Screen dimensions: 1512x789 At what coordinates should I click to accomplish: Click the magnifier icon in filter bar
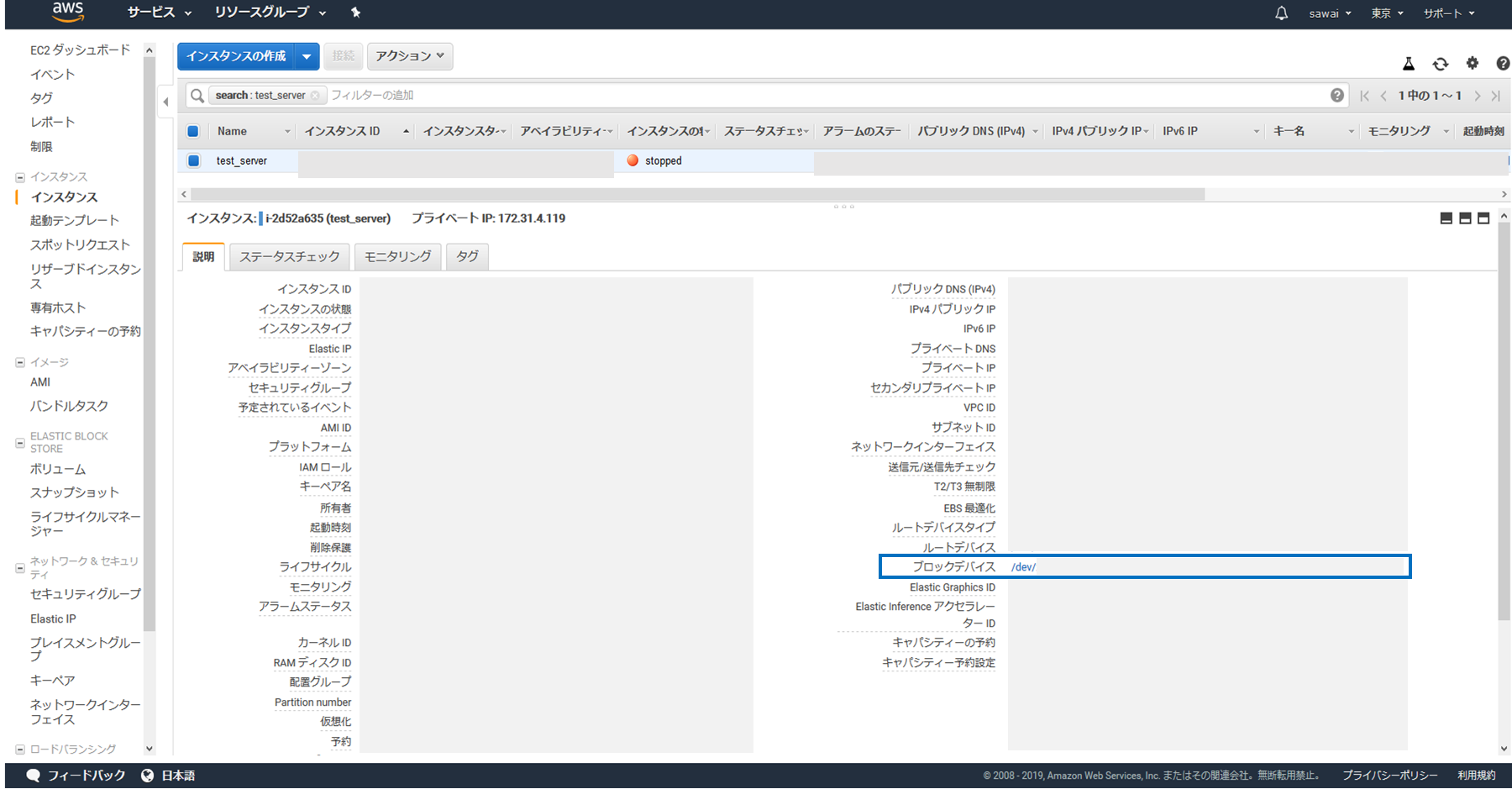(197, 96)
